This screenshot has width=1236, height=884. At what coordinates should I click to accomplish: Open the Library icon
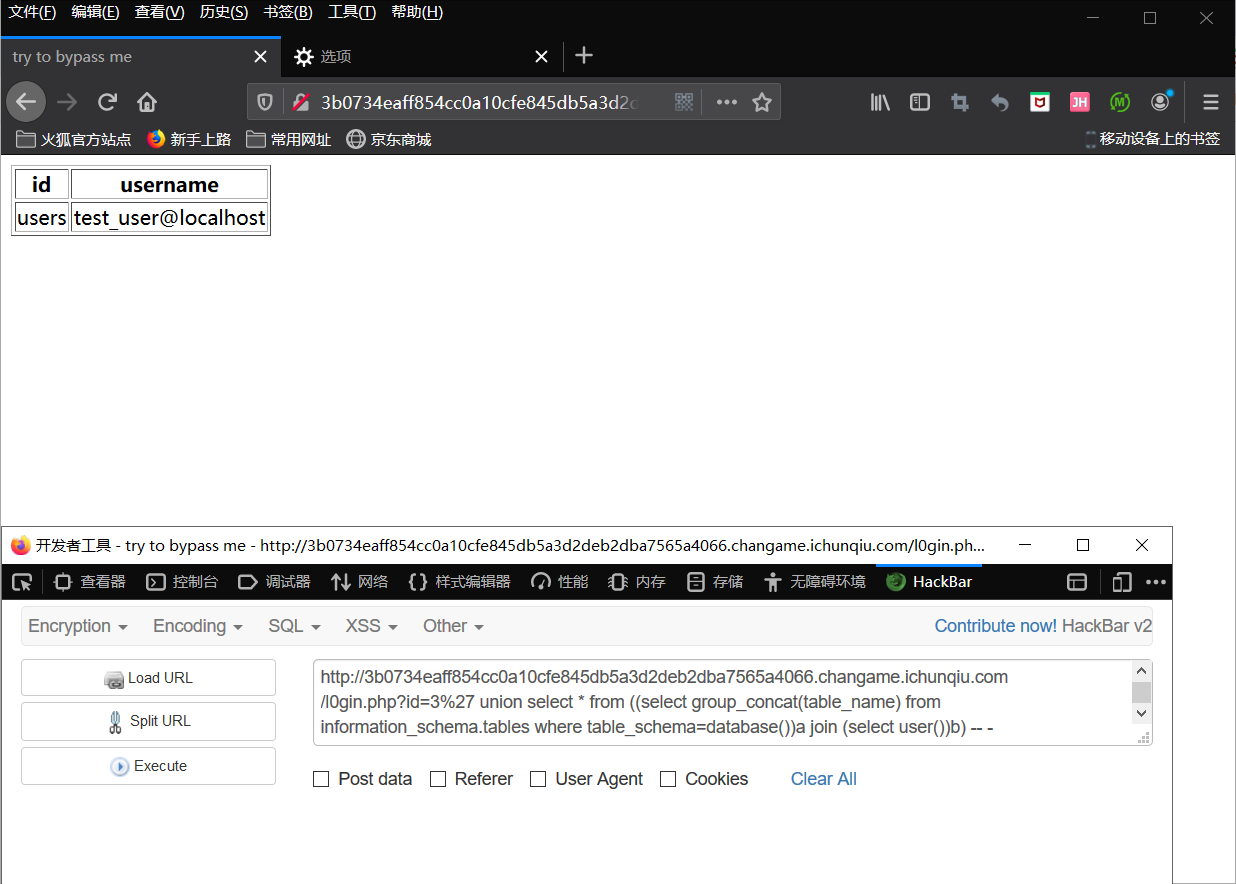pyautogui.click(x=880, y=102)
